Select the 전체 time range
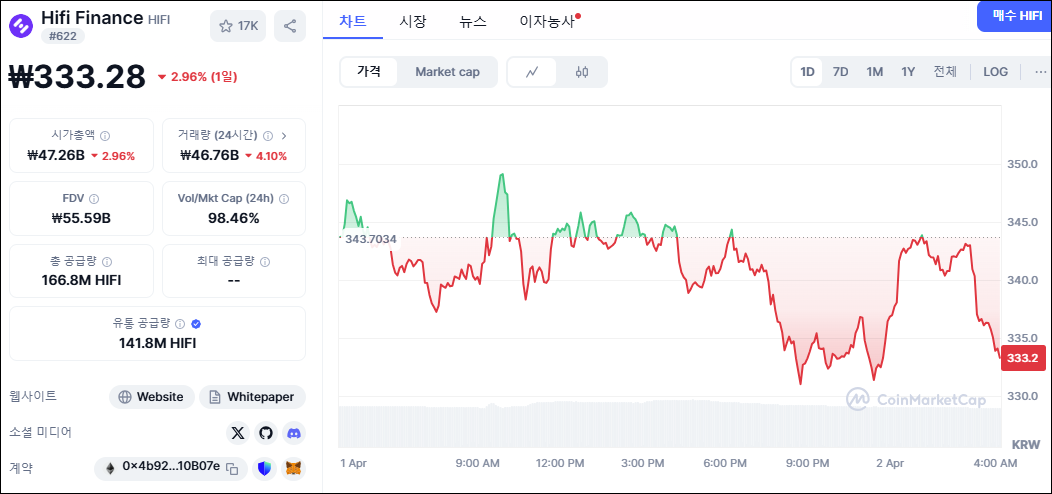1052x494 pixels. [x=945, y=72]
